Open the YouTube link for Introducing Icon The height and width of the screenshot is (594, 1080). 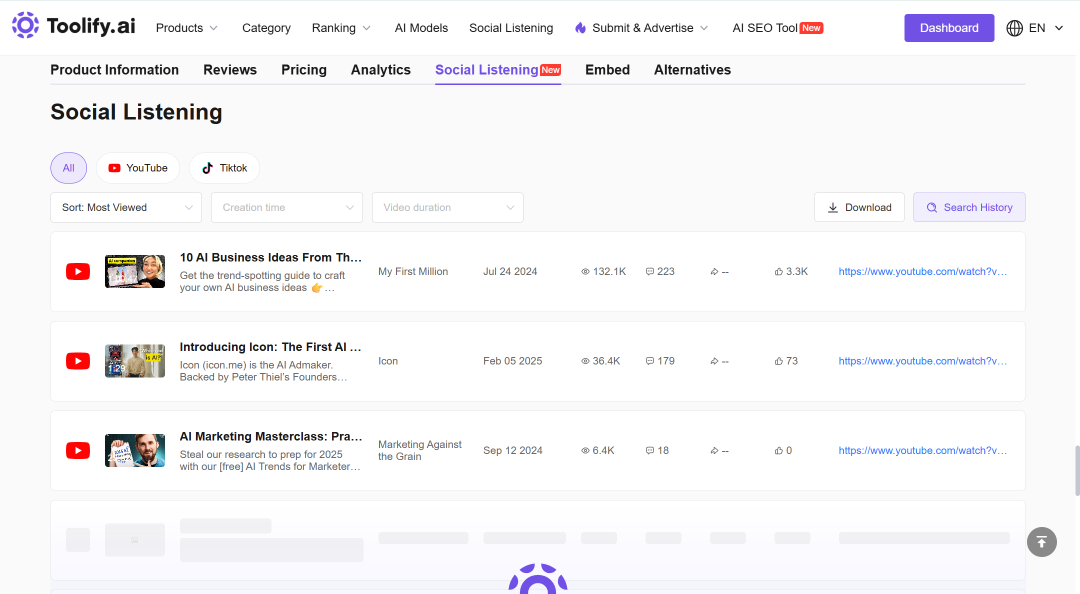(923, 361)
